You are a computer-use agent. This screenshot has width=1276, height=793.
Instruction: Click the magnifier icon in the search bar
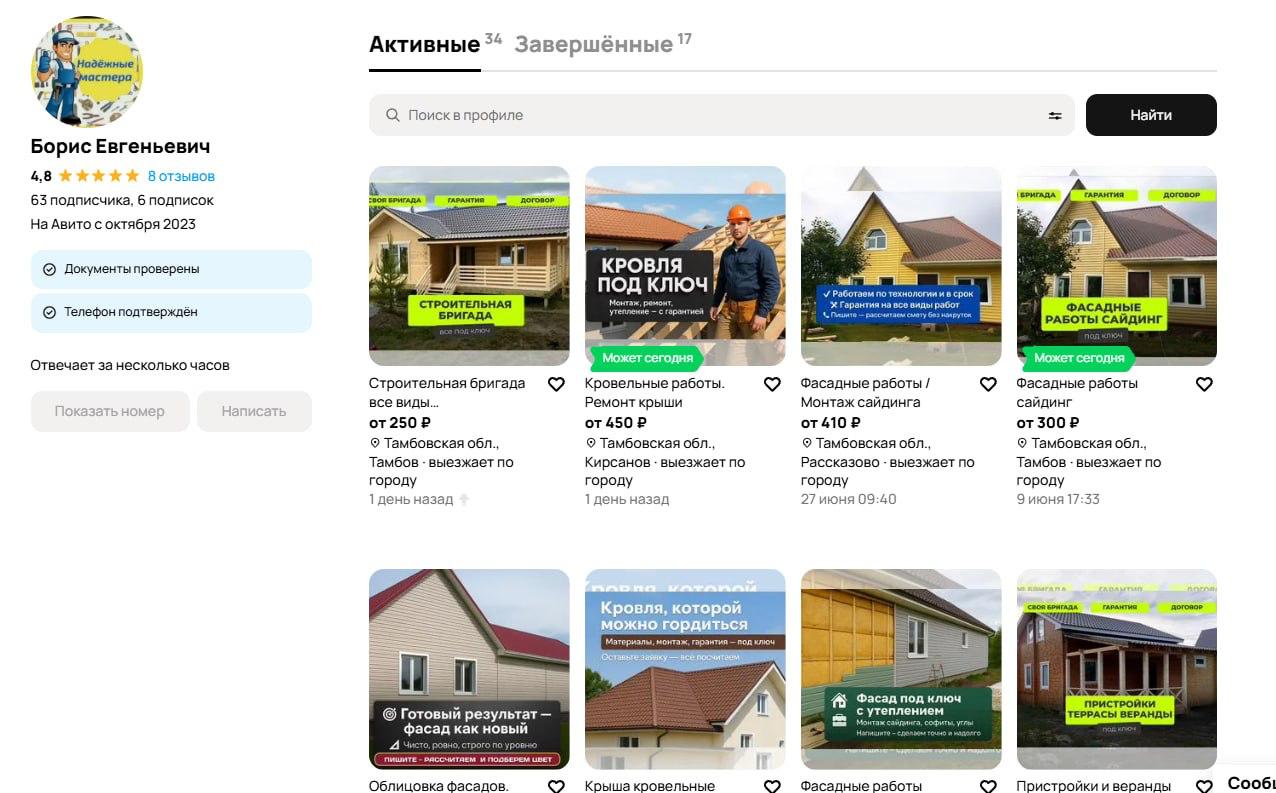(392, 115)
